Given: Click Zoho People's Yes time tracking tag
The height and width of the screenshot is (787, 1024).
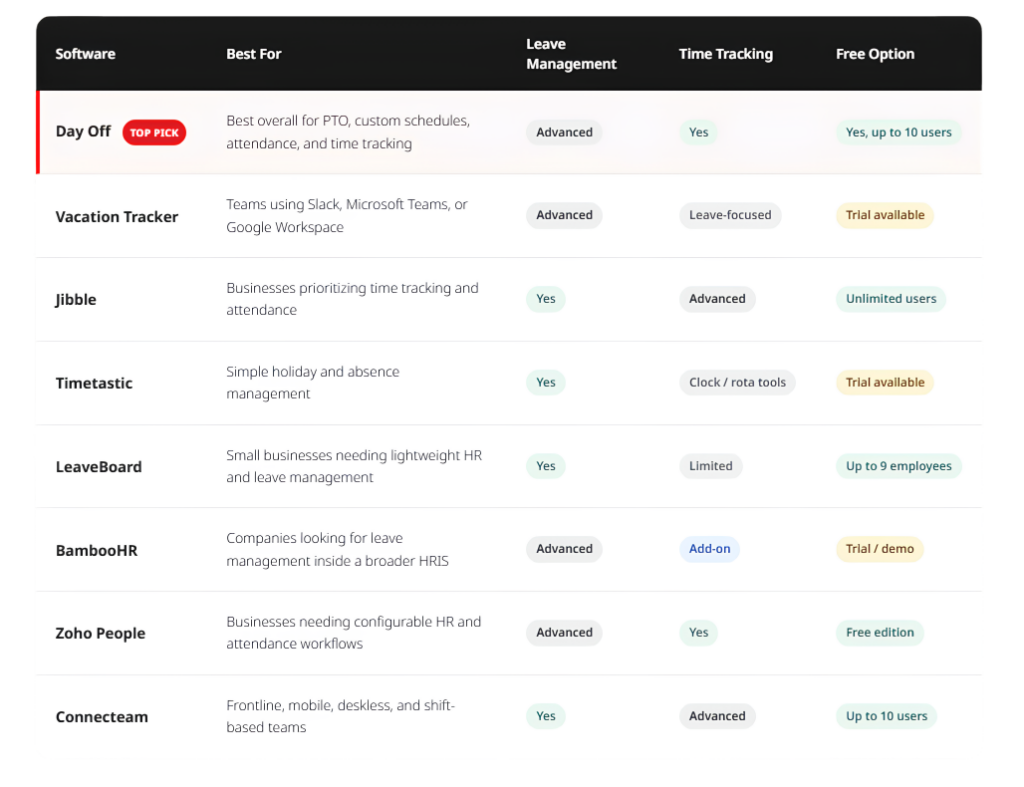Looking at the screenshot, I should 698,632.
